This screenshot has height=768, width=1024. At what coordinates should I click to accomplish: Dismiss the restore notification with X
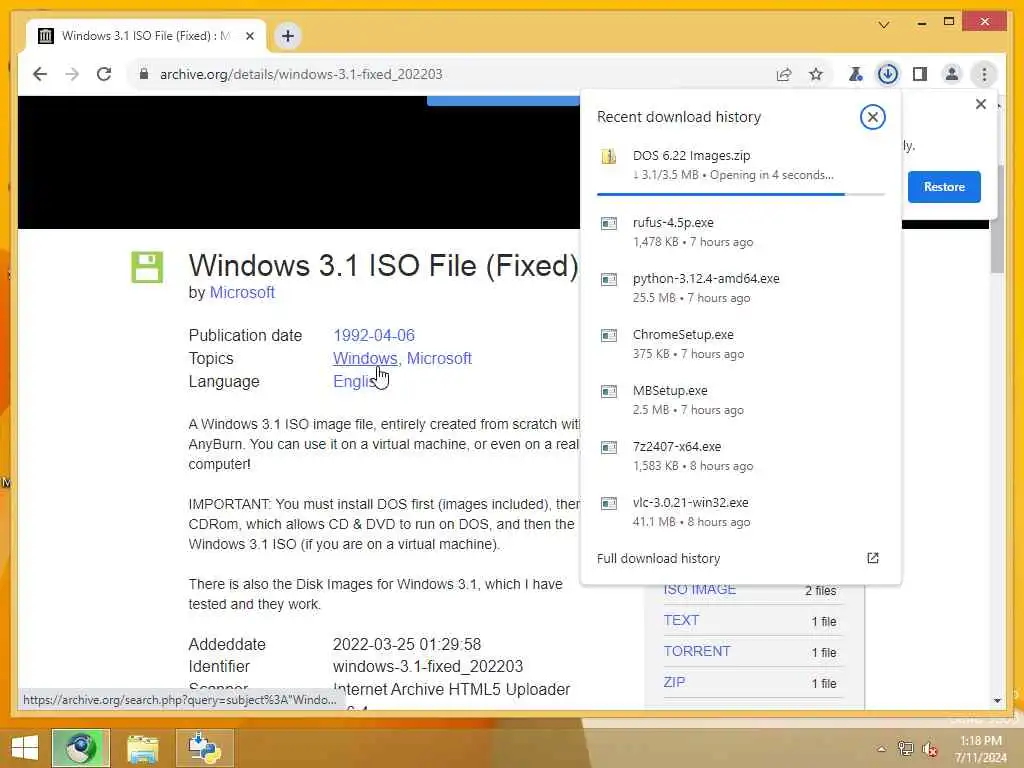[x=980, y=104]
